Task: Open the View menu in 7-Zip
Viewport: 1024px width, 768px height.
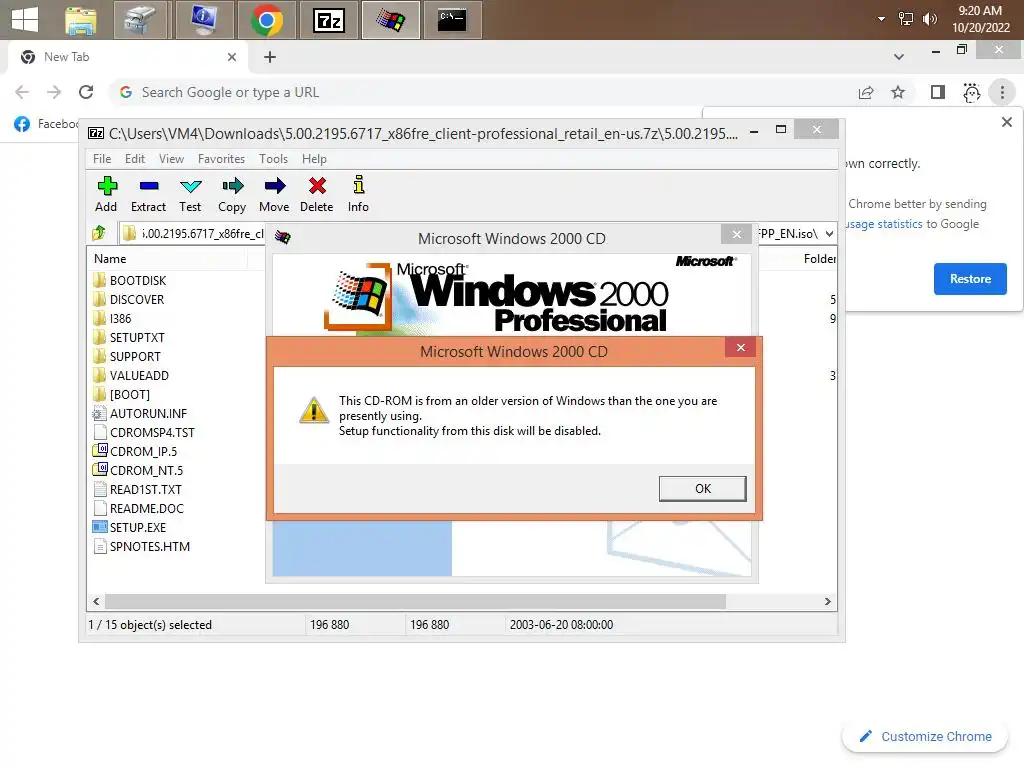Action: click(x=171, y=159)
